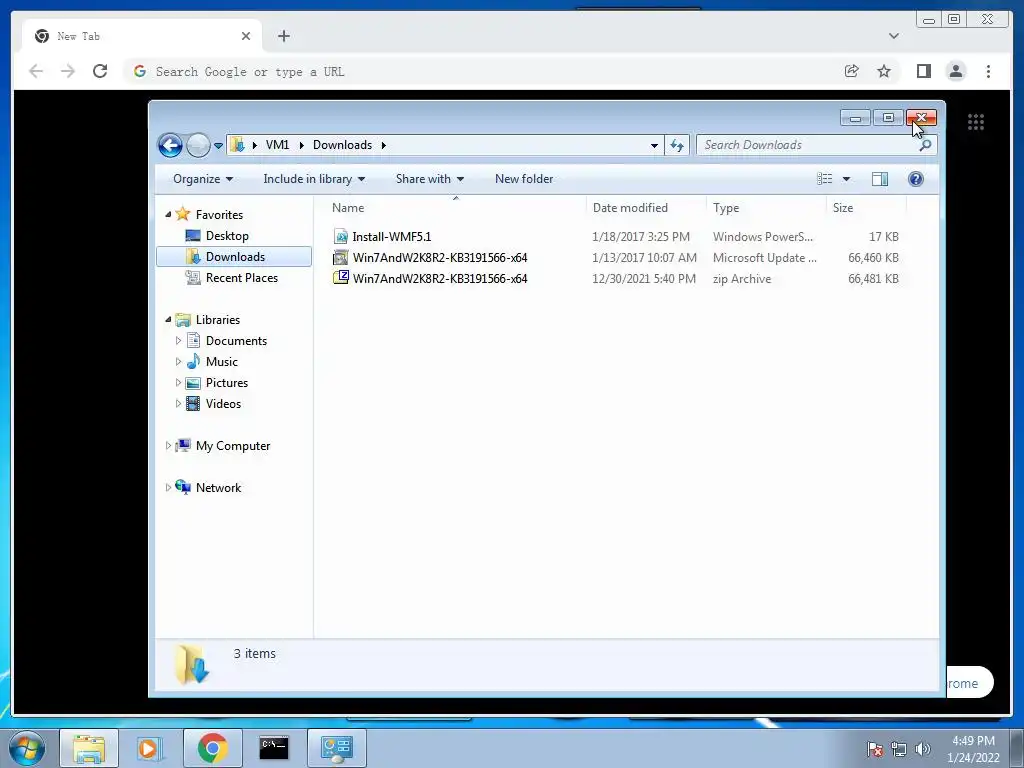Screen dimensions: 1024x768
Task: Refresh the Downloads folder view
Action: click(x=677, y=145)
